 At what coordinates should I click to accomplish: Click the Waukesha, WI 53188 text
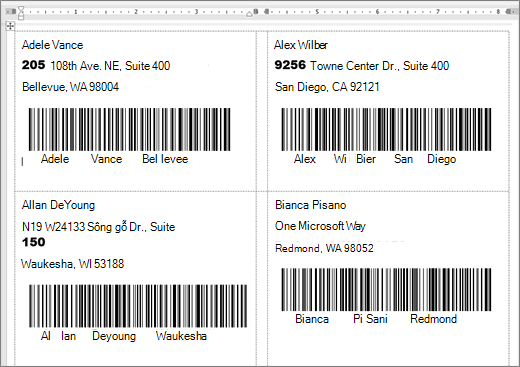pos(72,264)
